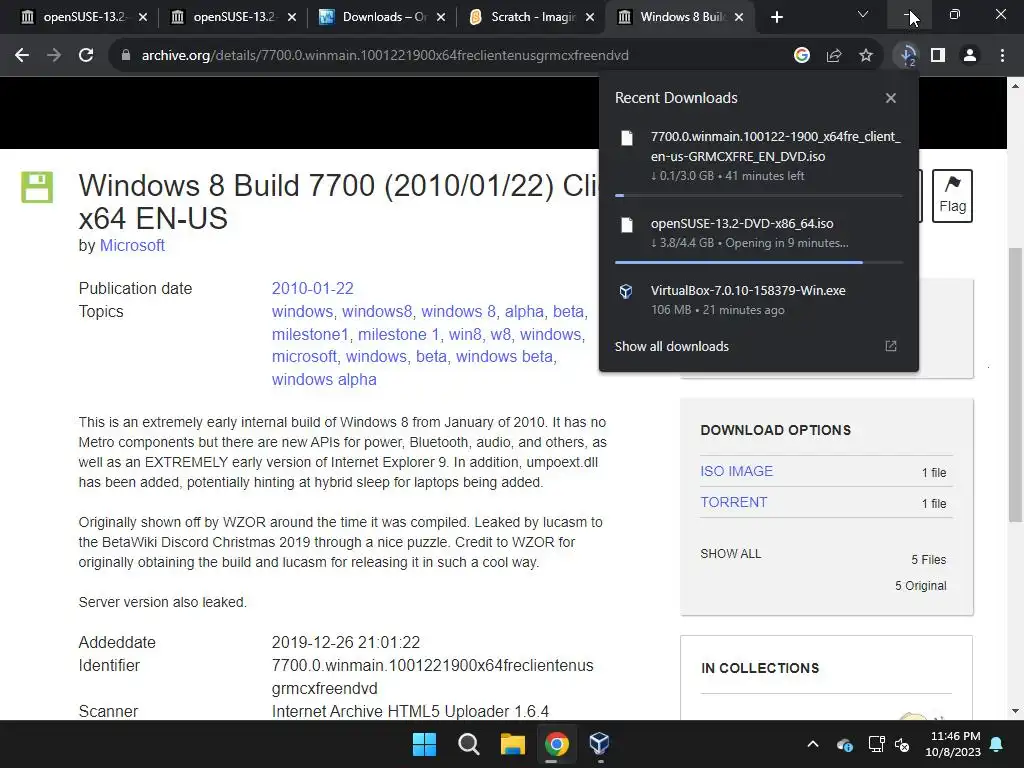
Task: Open the Windows Start menu
Action: [424, 743]
